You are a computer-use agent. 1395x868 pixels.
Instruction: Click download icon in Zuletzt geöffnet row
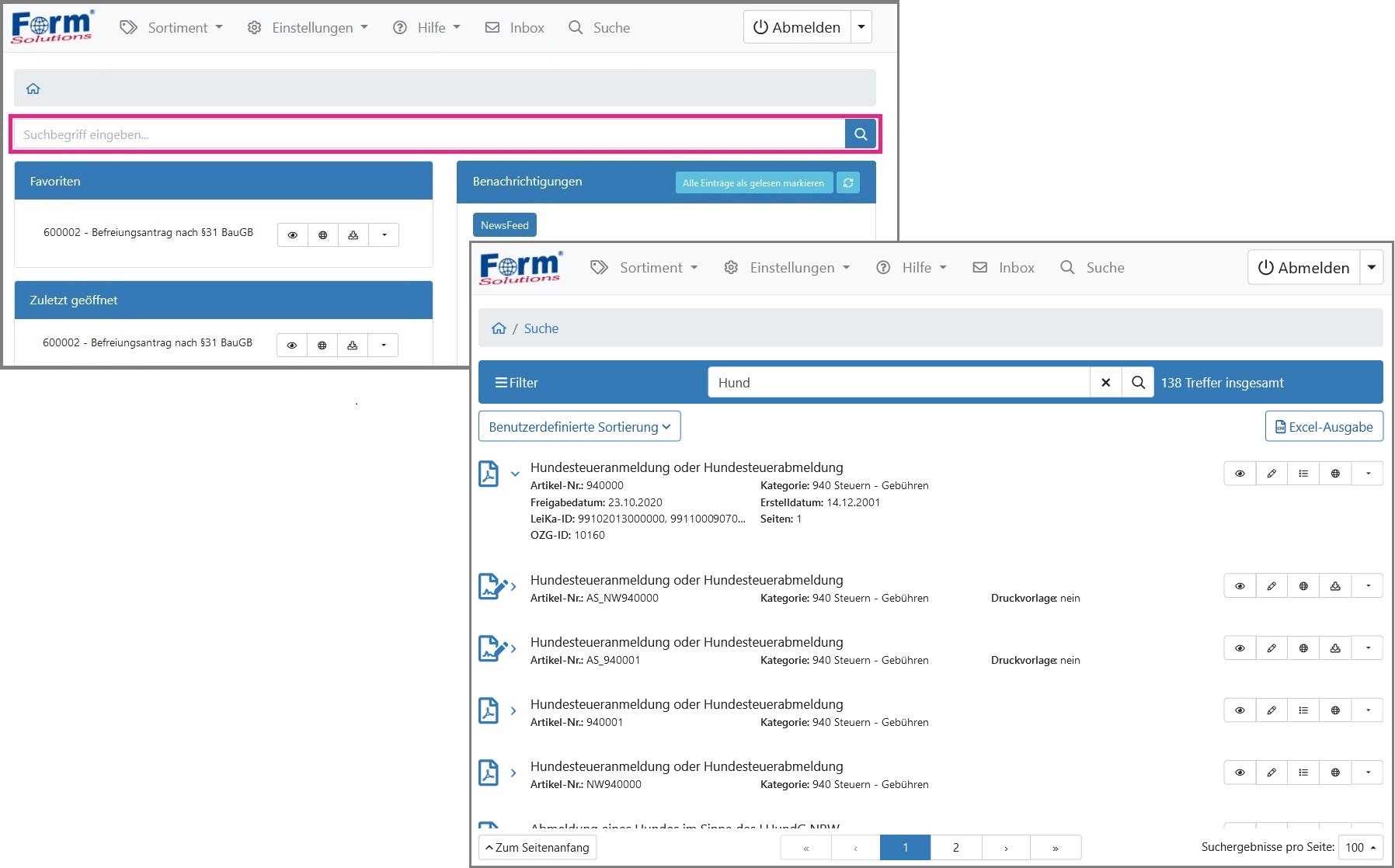[353, 345]
